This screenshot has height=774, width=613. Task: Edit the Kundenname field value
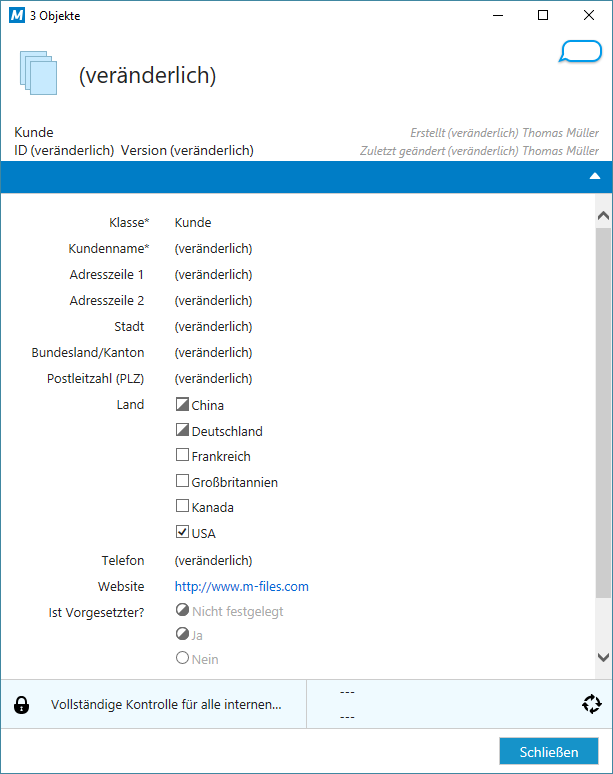click(x=213, y=249)
